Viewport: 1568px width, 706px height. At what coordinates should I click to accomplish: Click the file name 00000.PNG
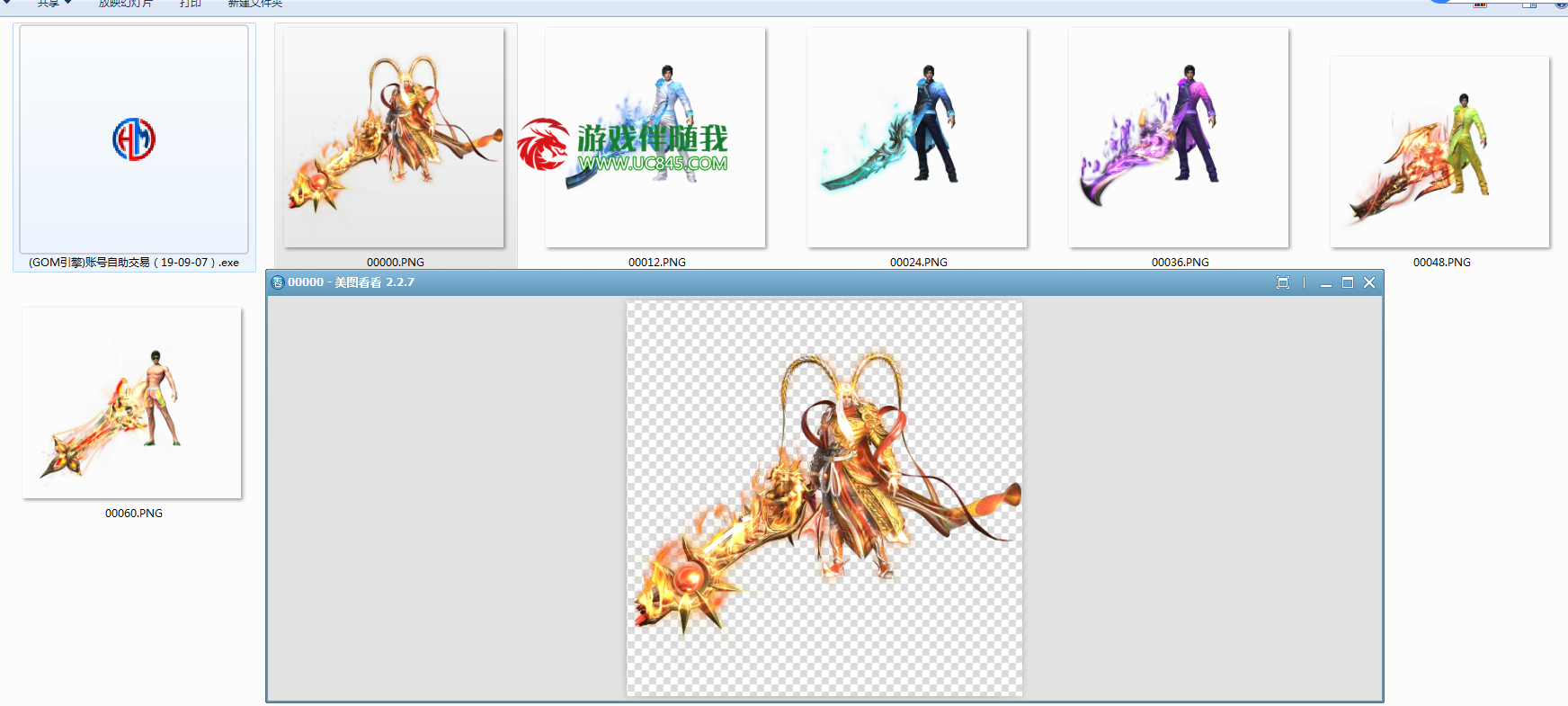396,263
